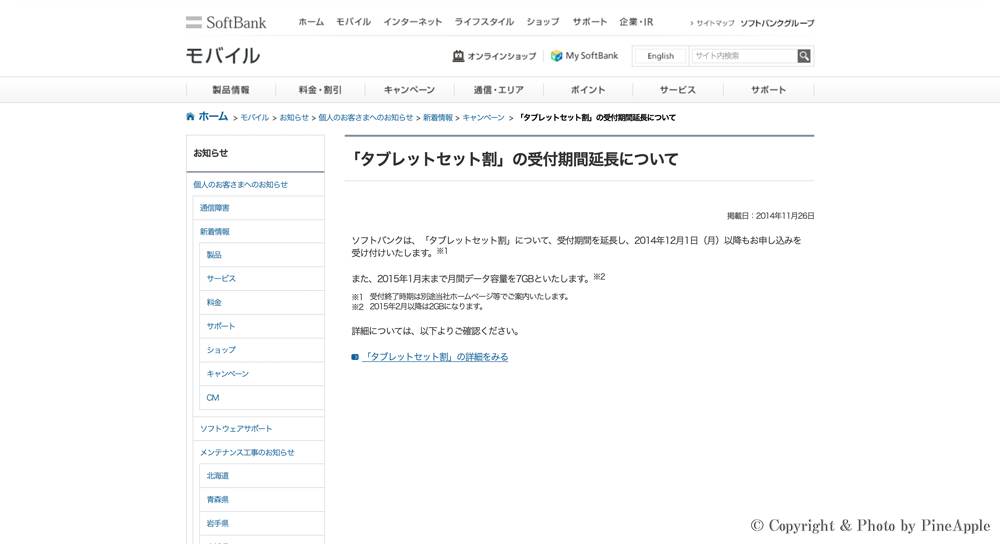Open インターネット in top navigation
This screenshot has width=1000, height=544.
413,22
